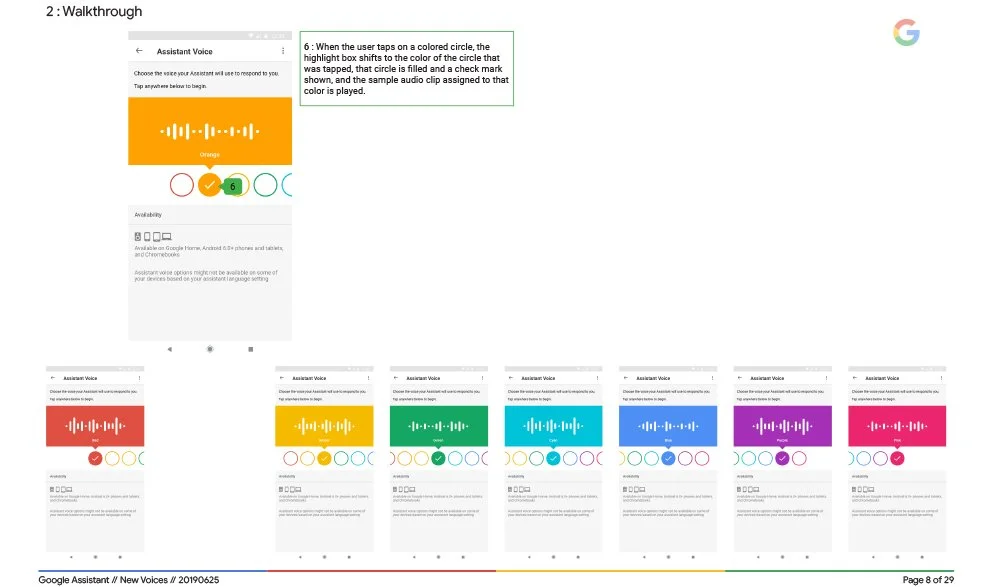Click the Google Home speaker availability icon in orange mockup
Screen dimensions: 1000x587
coord(138,237)
